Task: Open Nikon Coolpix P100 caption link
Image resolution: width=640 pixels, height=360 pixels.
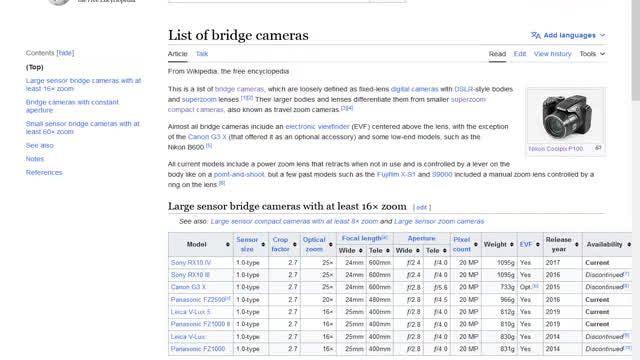Action: tap(556, 149)
